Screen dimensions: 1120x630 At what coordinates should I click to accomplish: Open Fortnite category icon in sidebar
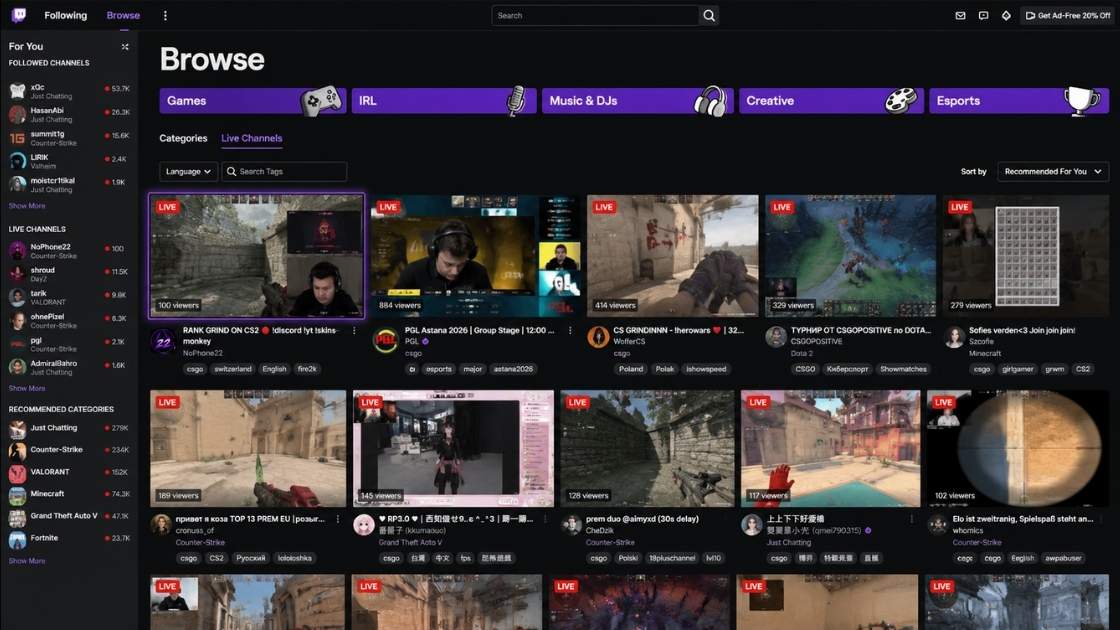tap(17, 539)
